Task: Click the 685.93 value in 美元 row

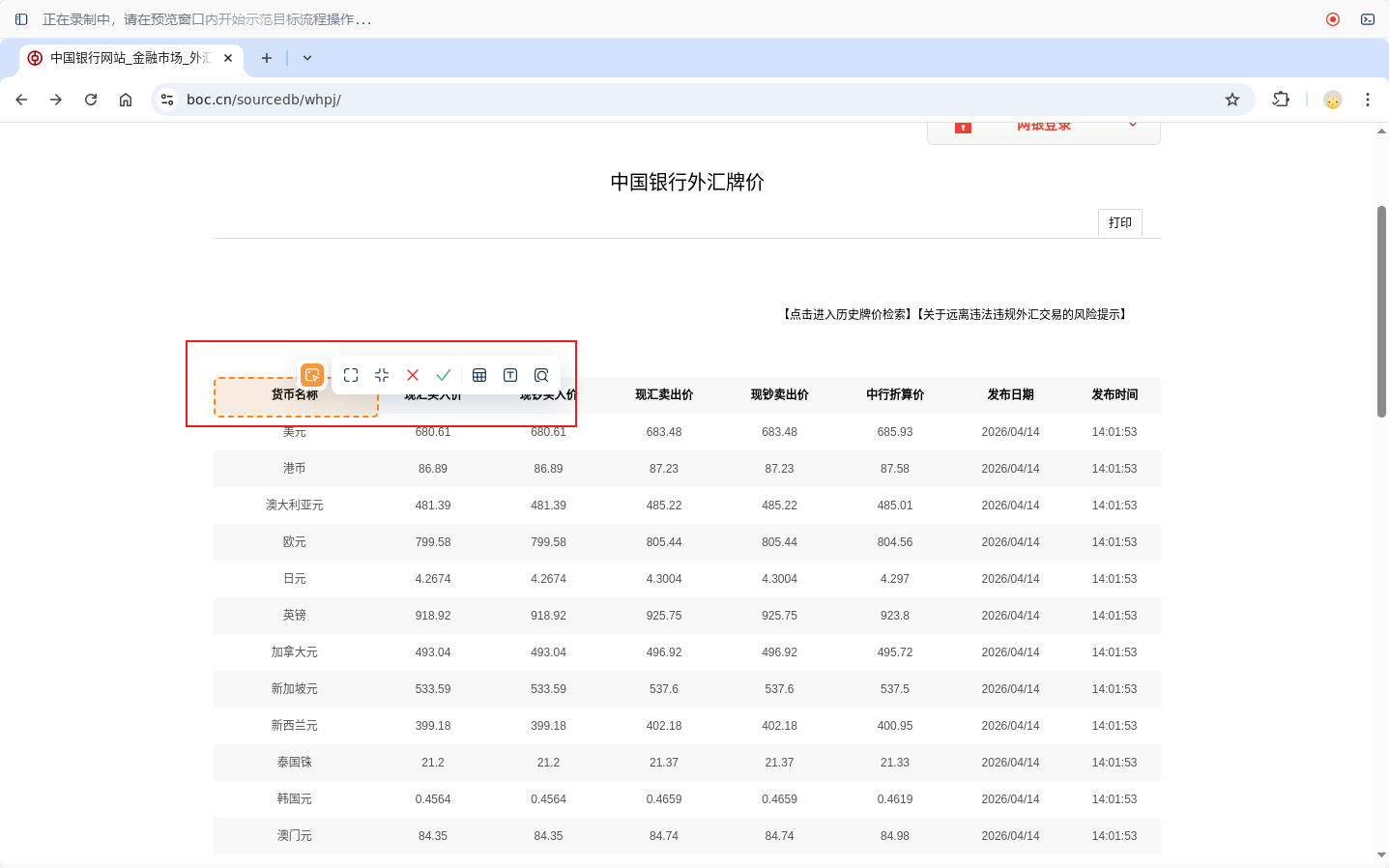Action: click(895, 432)
